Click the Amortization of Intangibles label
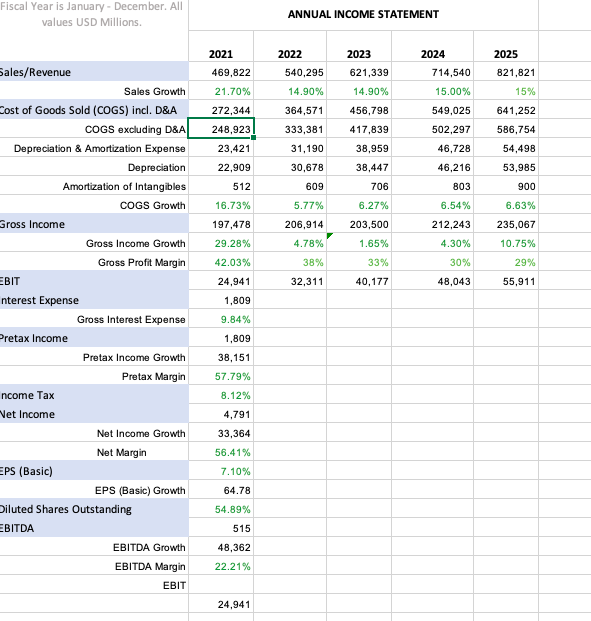Image resolution: width=591 pixels, height=621 pixels. [124, 186]
